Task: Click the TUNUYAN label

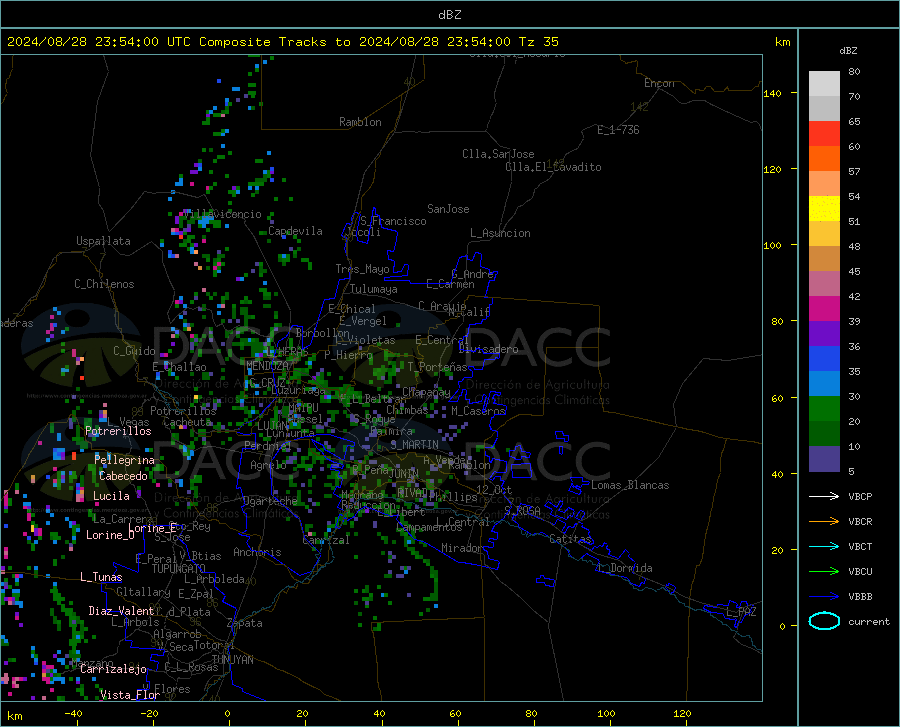Action: click(x=232, y=660)
